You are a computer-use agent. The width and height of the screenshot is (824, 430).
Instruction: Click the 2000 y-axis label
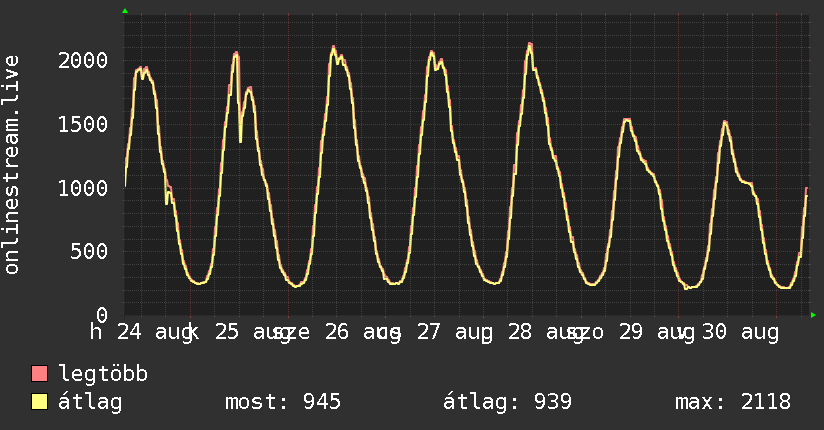(83, 60)
